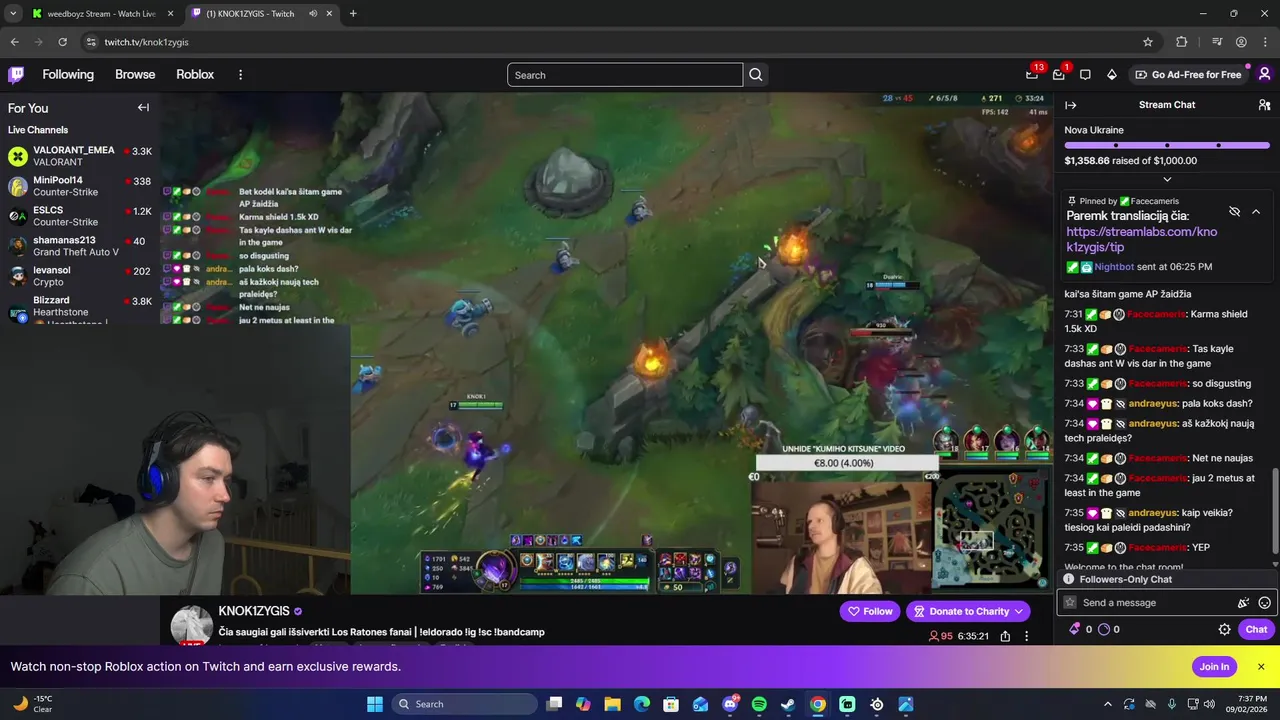Image resolution: width=1280 pixels, height=720 pixels.
Task: Open the user profile avatar menu
Action: (1264, 74)
